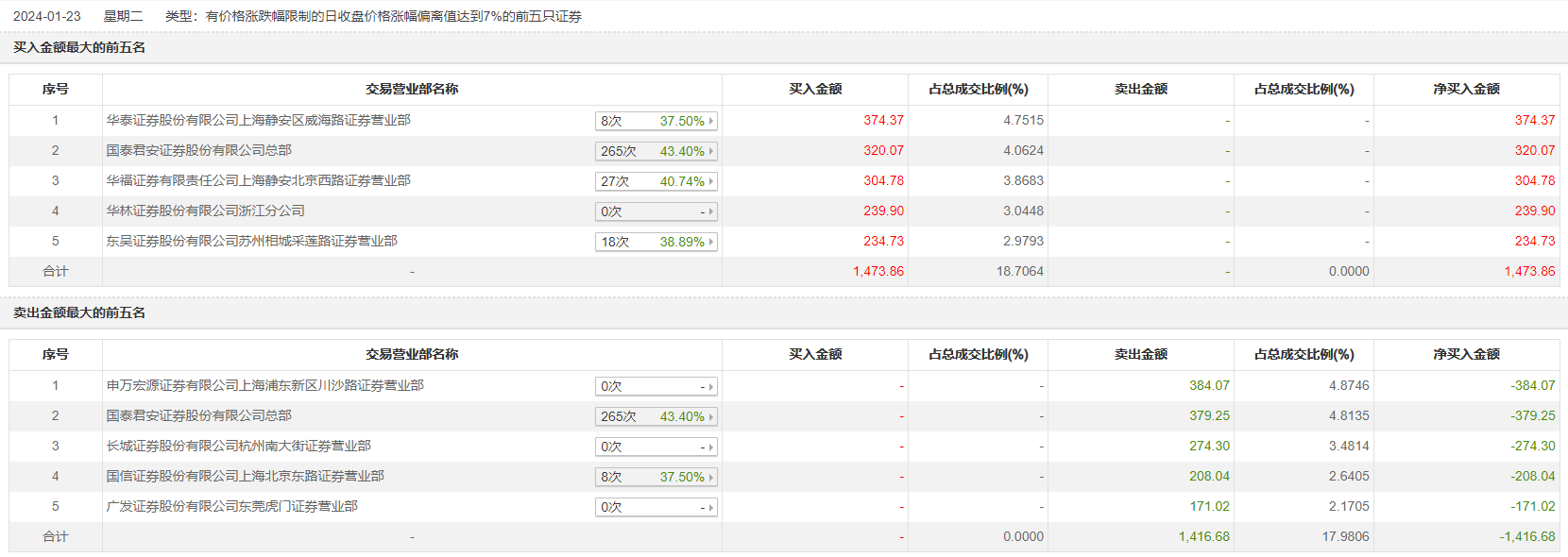Expand the 8次 37.50% box for 华泰证券
The height and width of the screenshot is (557, 1568).
(656, 121)
